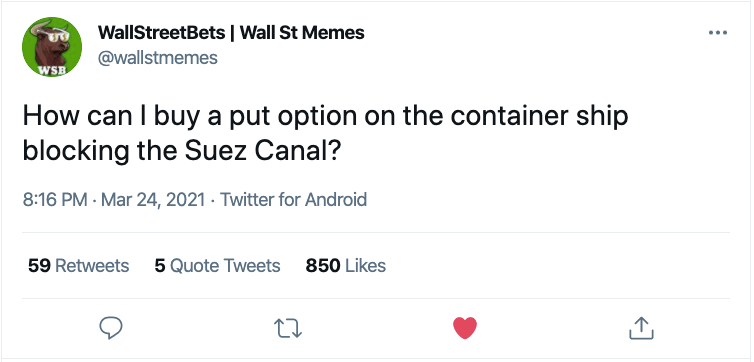Screen dimensions: 754x362
Task: Open the Twitter for Android source link
Action: click(293, 199)
